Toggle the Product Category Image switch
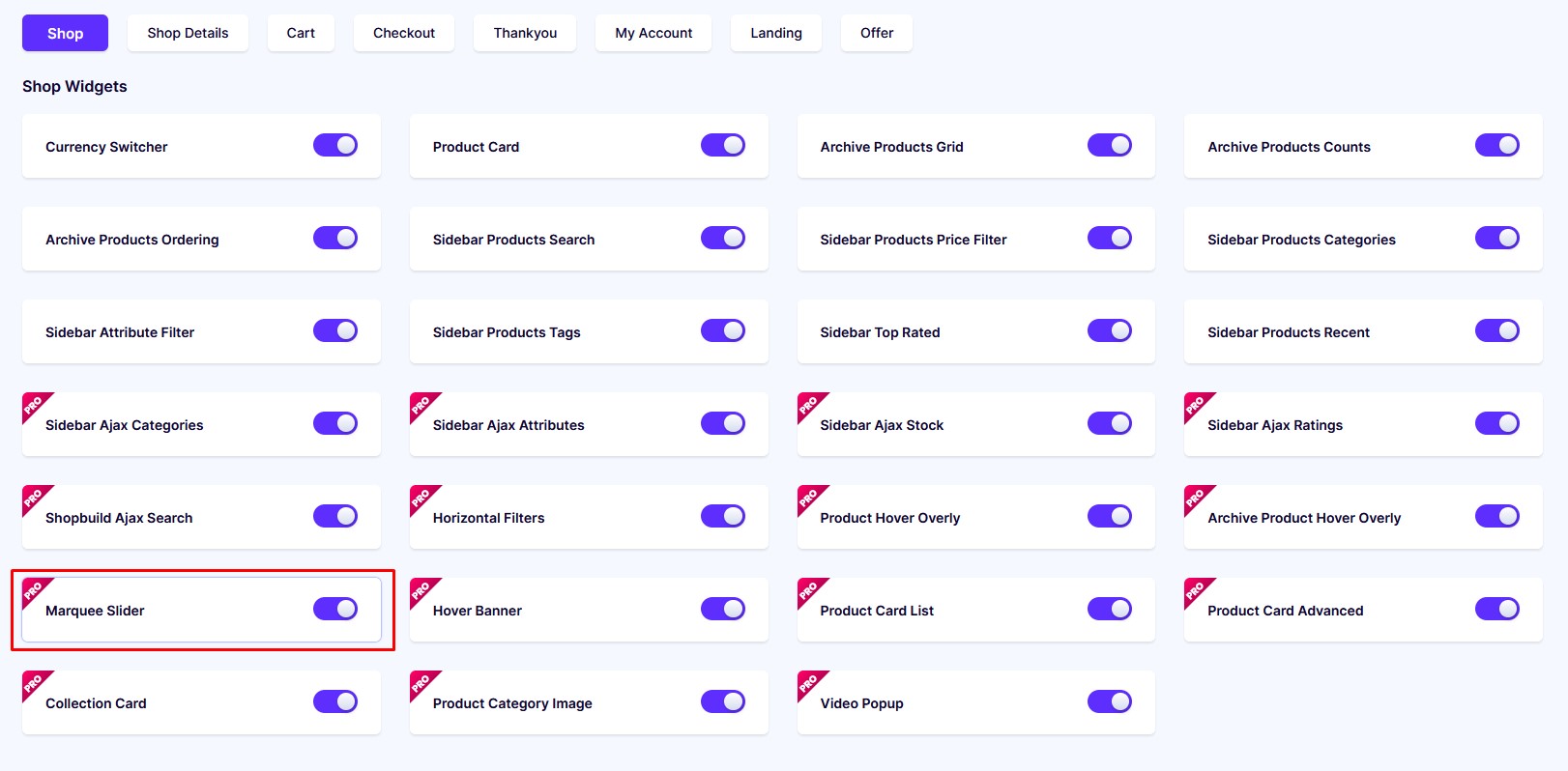Image resolution: width=1568 pixels, height=771 pixels. tap(723, 701)
